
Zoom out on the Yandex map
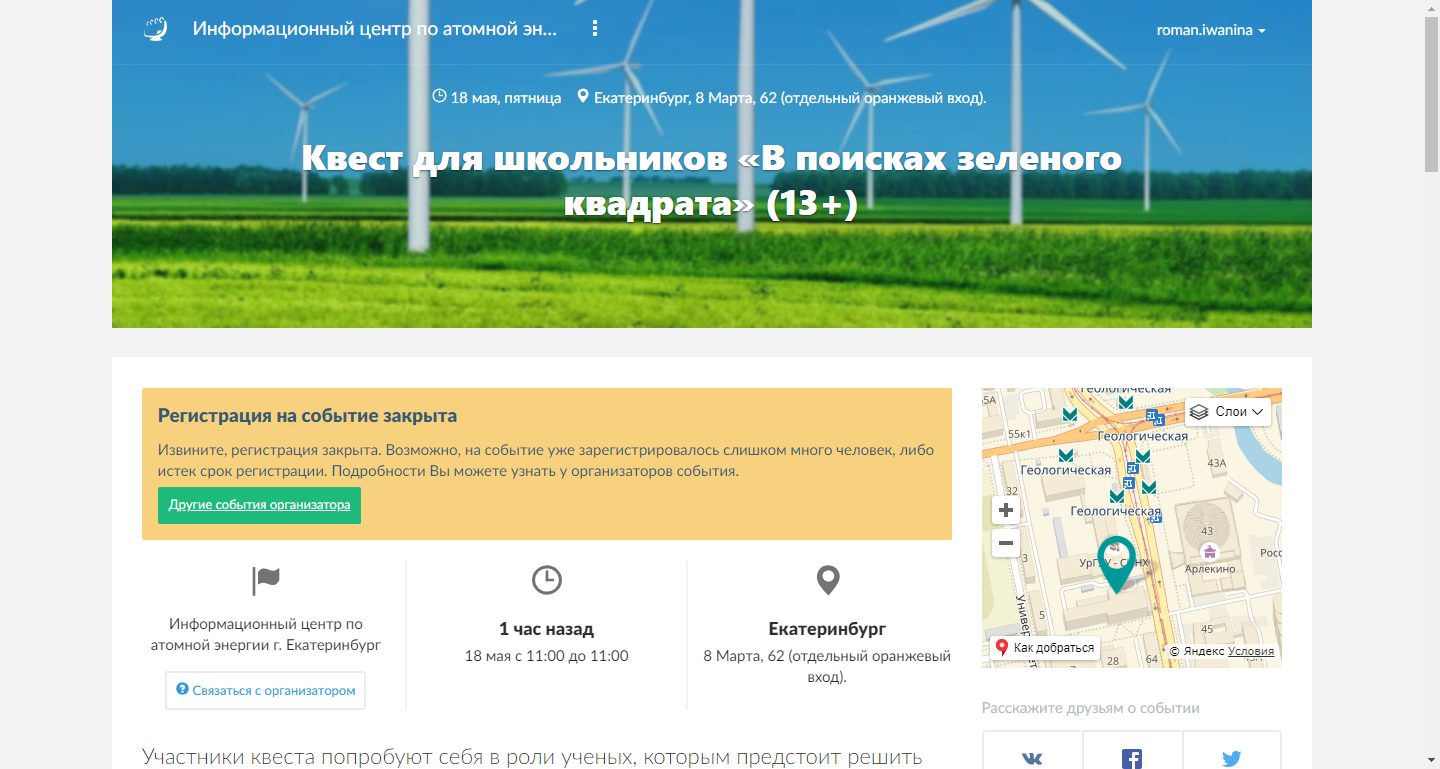pos(1005,543)
